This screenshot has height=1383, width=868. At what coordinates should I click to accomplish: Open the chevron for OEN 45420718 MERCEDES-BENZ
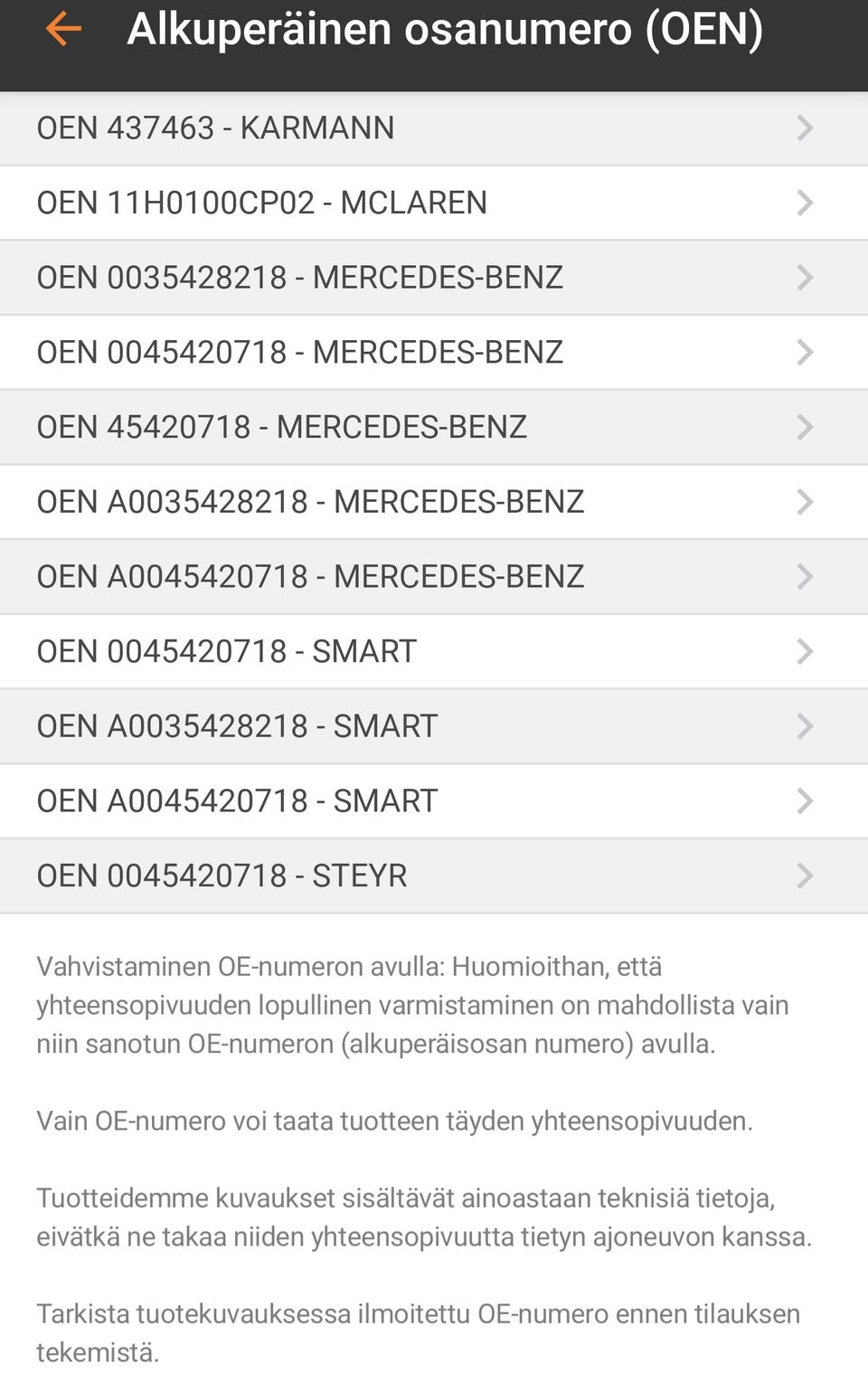805,427
